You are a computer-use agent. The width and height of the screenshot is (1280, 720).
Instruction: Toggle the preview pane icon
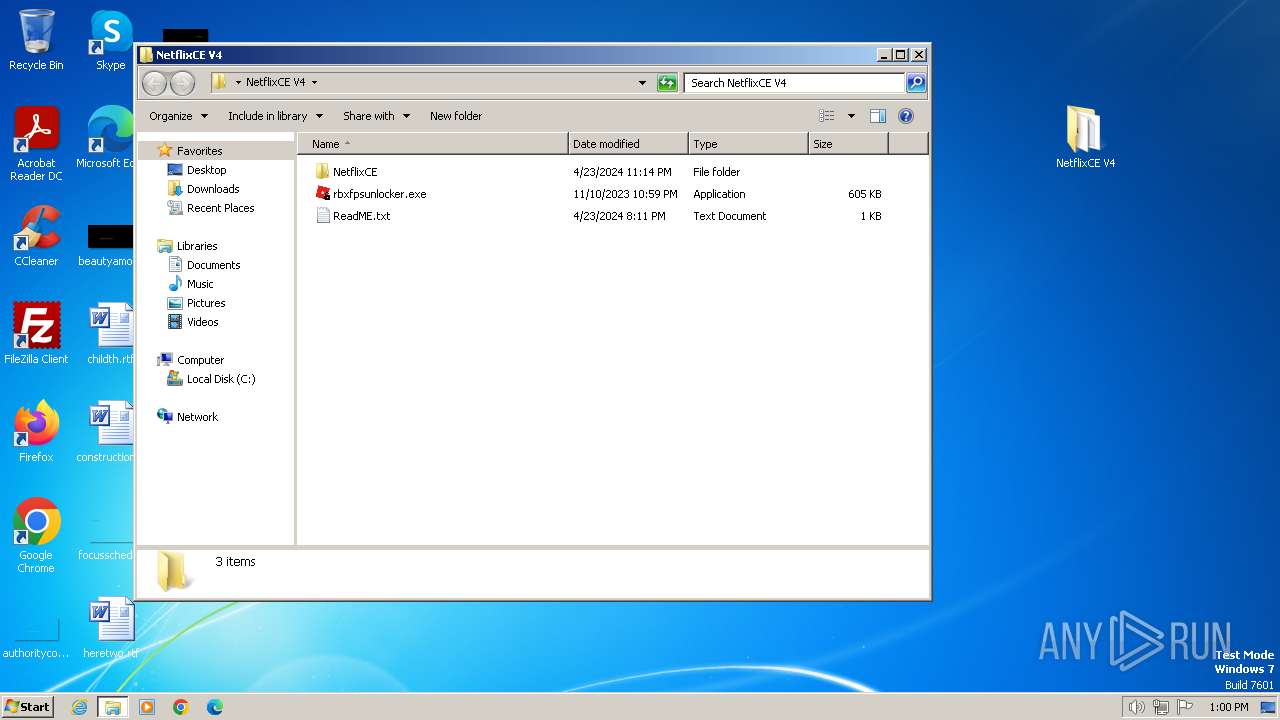[x=877, y=116]
